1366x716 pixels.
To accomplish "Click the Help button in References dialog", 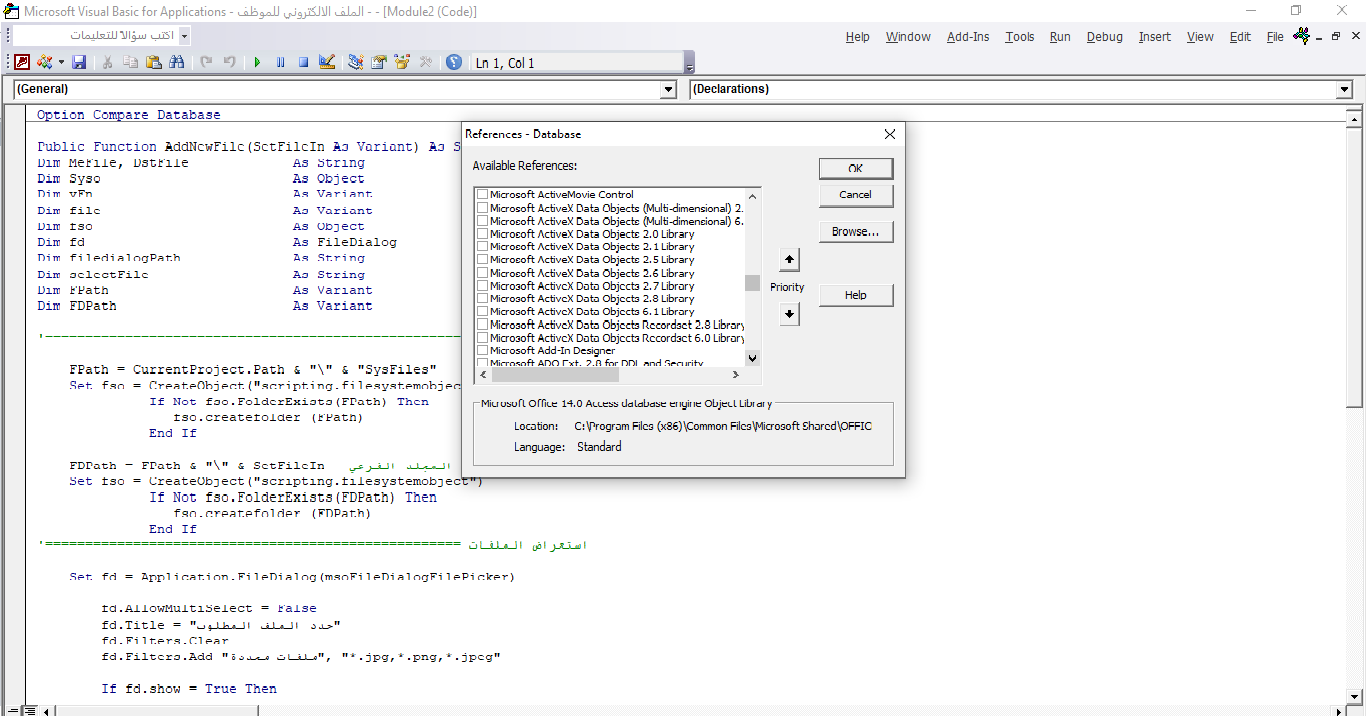I will 856,295.
